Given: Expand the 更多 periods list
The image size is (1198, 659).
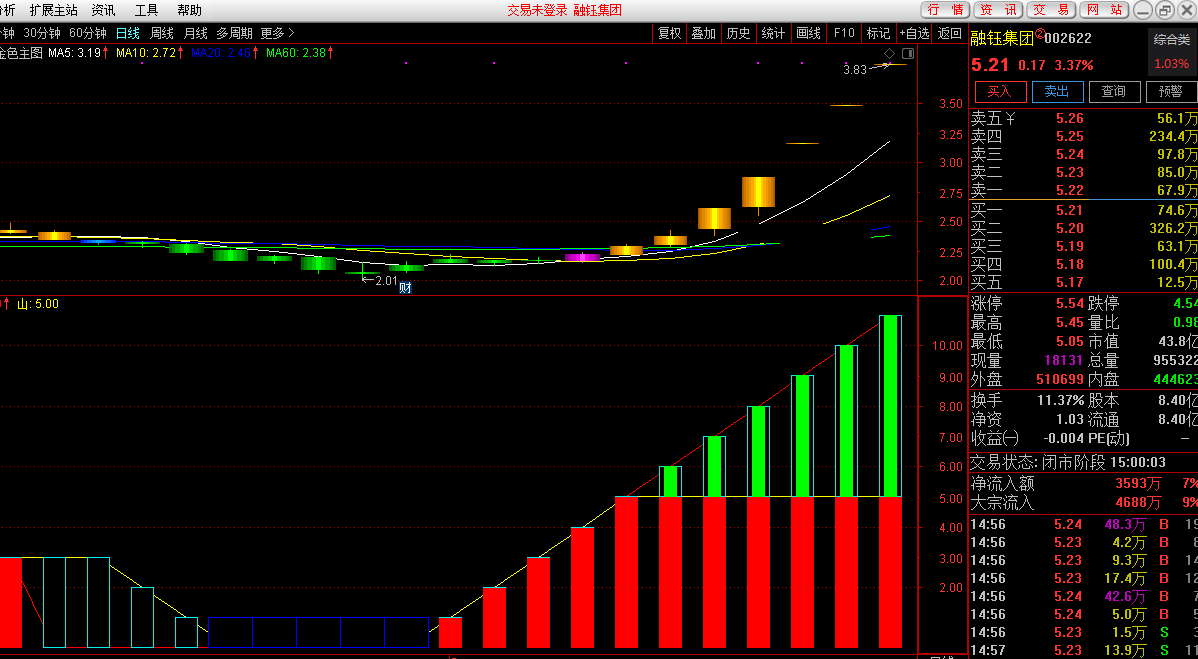Looking at the screenshot, I should [x=277, y=33].
